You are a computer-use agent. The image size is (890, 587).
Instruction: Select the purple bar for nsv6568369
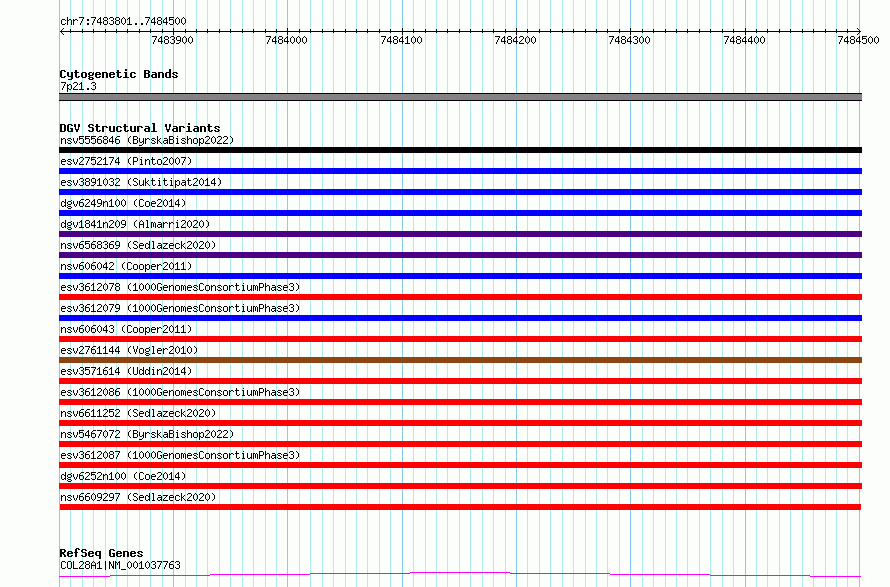click(x=460, y=255)
